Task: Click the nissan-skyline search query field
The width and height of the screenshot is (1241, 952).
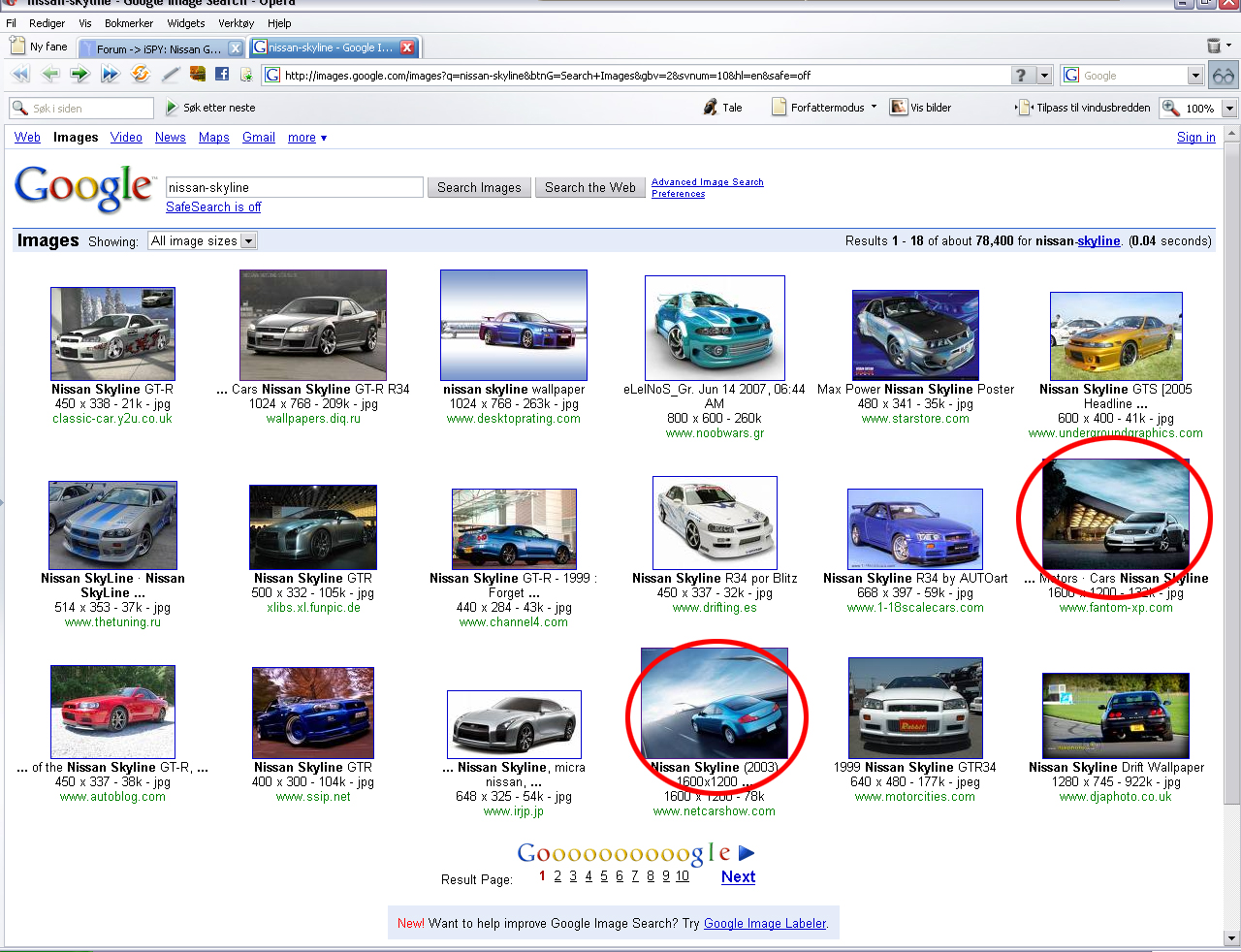Action: coord(295,187)
